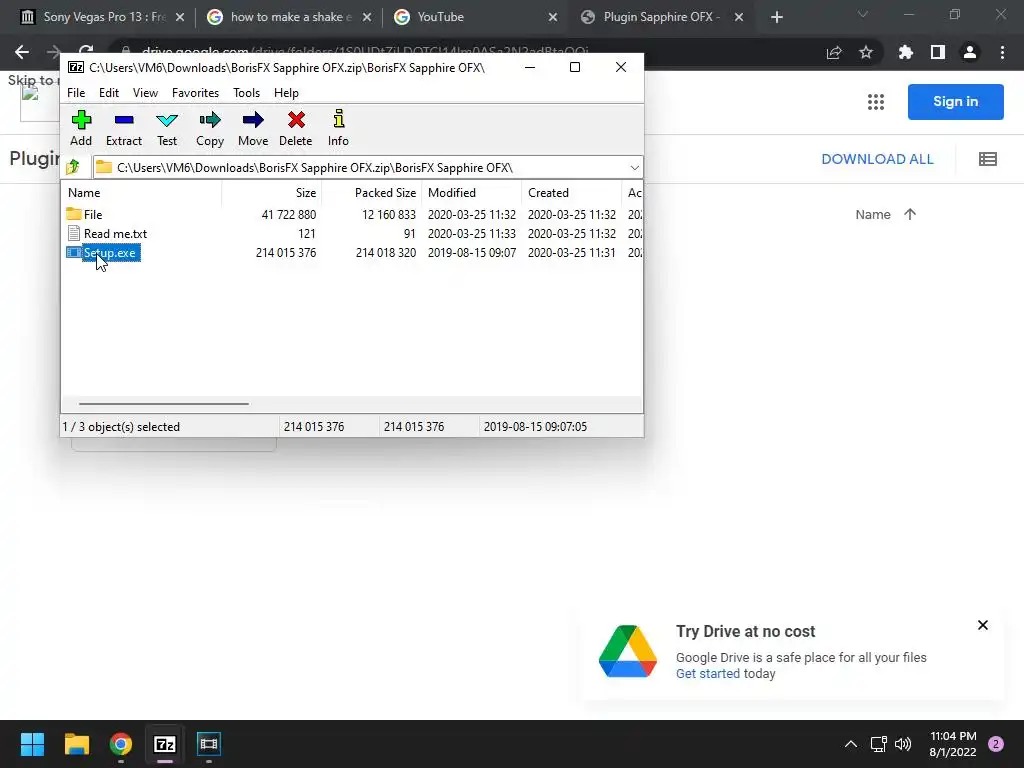1024x768 pixels.
Task: Click the 214 015 376 size cell of Setup.exe
Action: [x=286, y=252]
